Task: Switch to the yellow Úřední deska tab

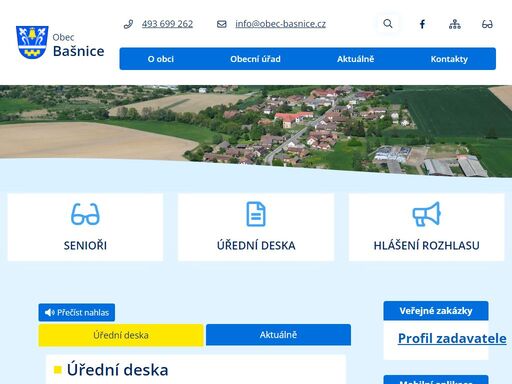Action: click(121, 335)
